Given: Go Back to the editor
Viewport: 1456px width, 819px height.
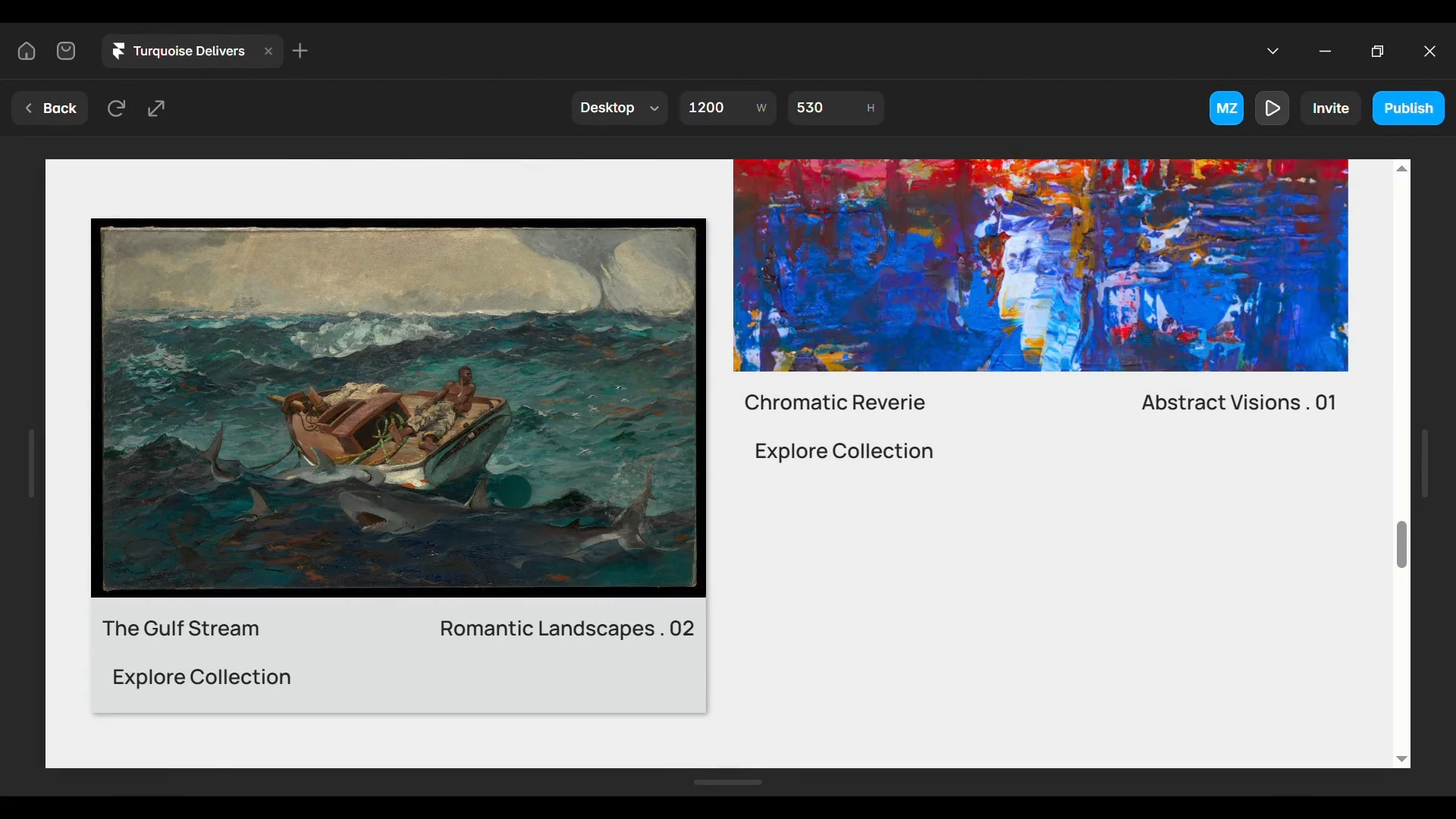Looking at the screenshot, I should (50, 108).
